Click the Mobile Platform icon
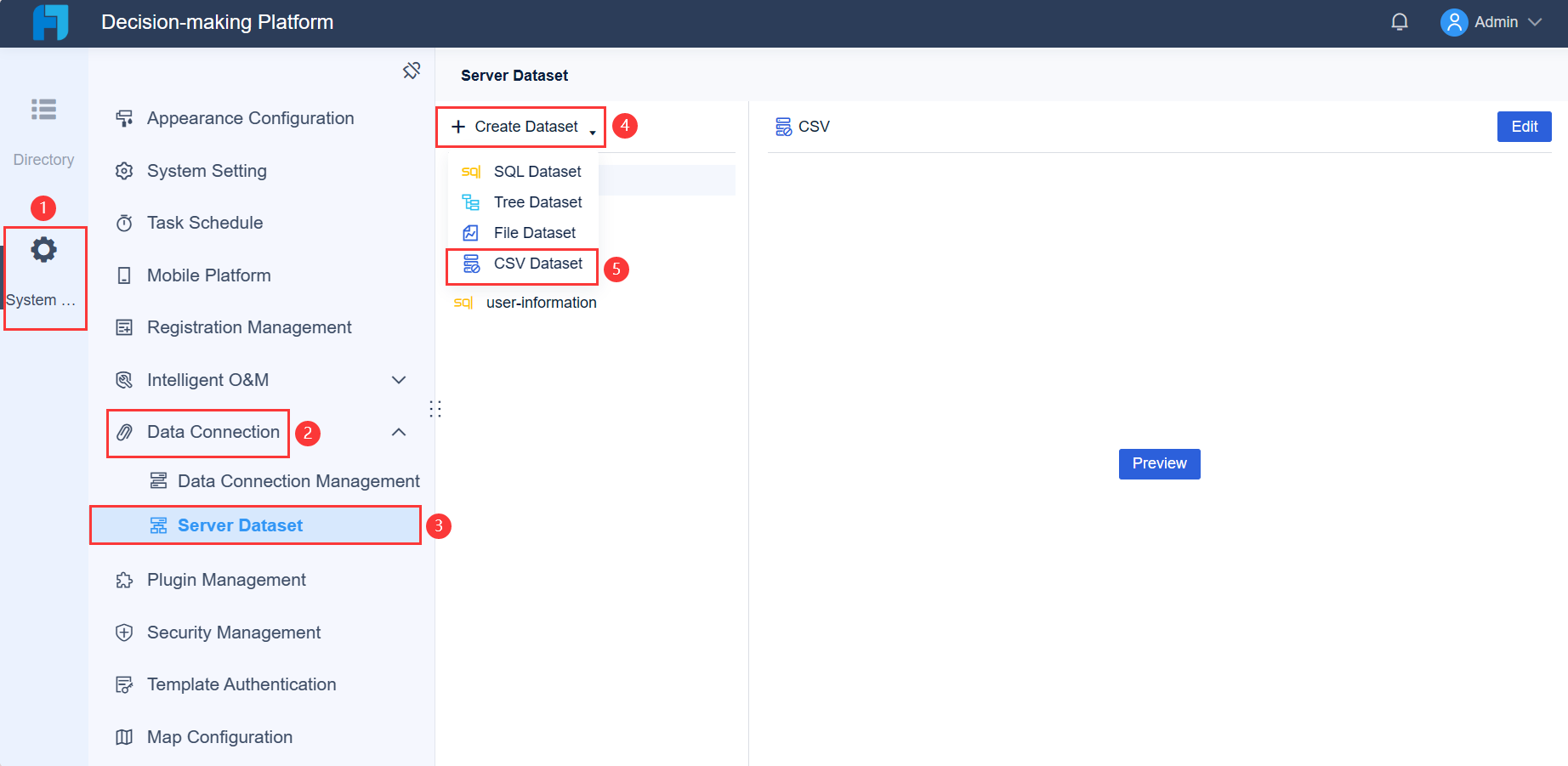 point(124,275)
